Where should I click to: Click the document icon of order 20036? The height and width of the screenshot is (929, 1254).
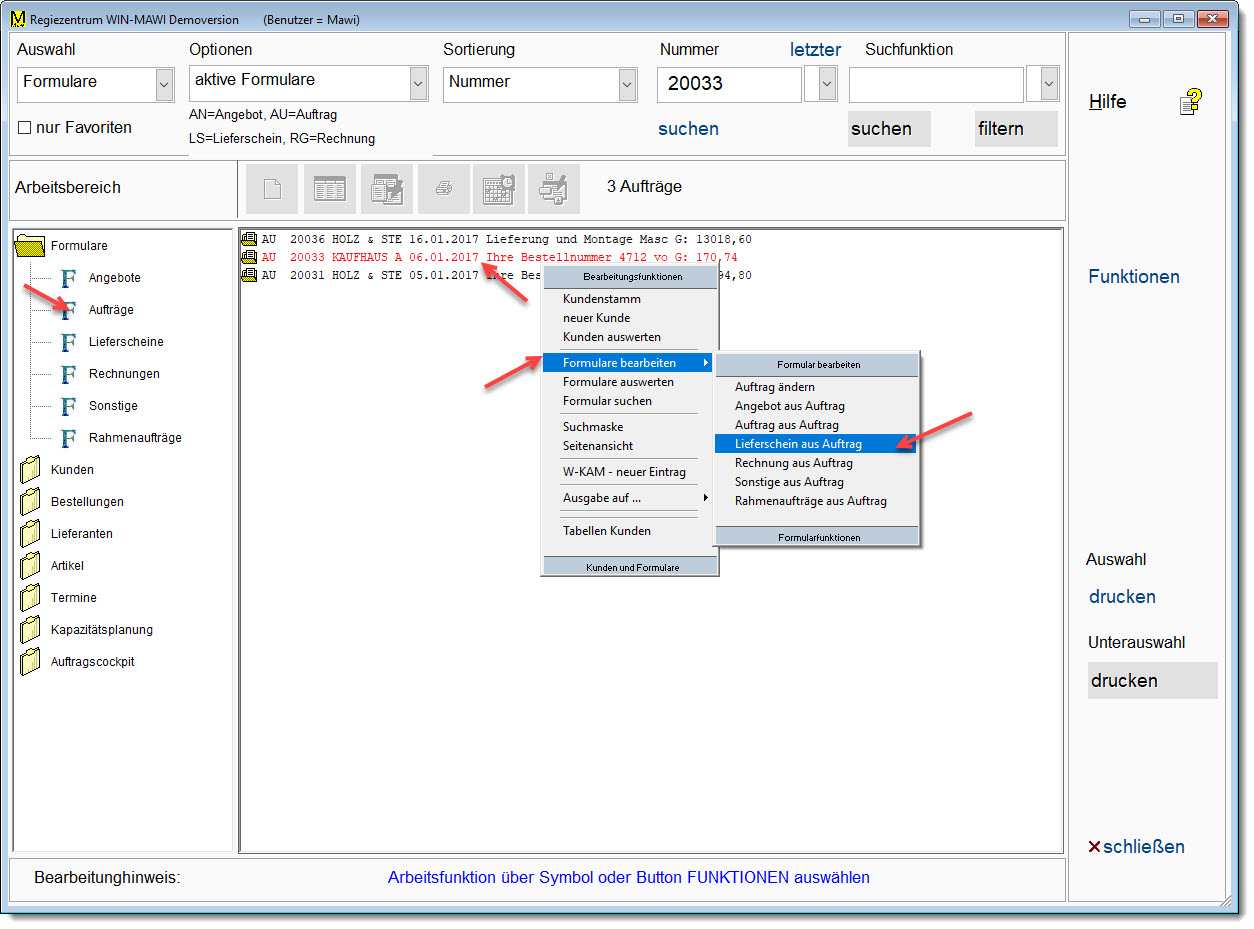pyautogui.click(x=249, y=240)
